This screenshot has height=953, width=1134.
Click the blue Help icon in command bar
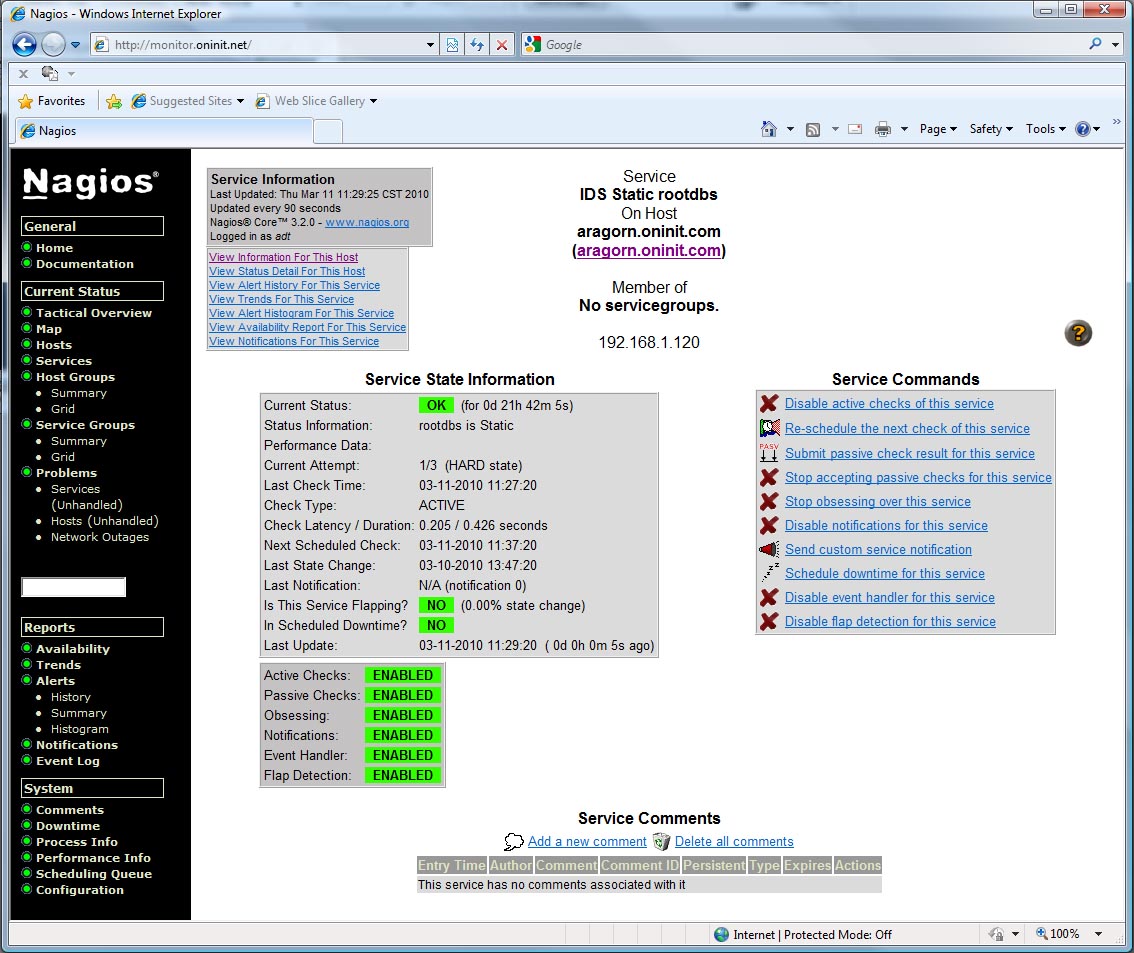click(1083, 129)
